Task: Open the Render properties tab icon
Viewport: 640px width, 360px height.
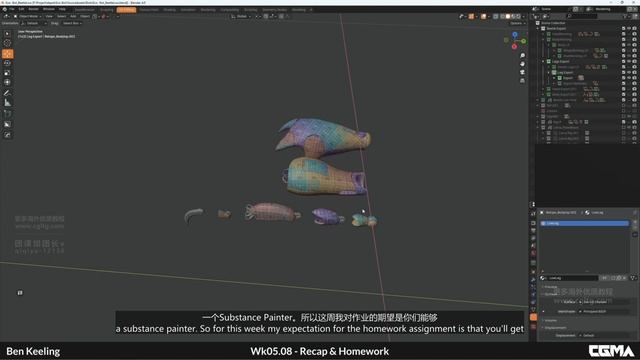Action: point(533,223)
